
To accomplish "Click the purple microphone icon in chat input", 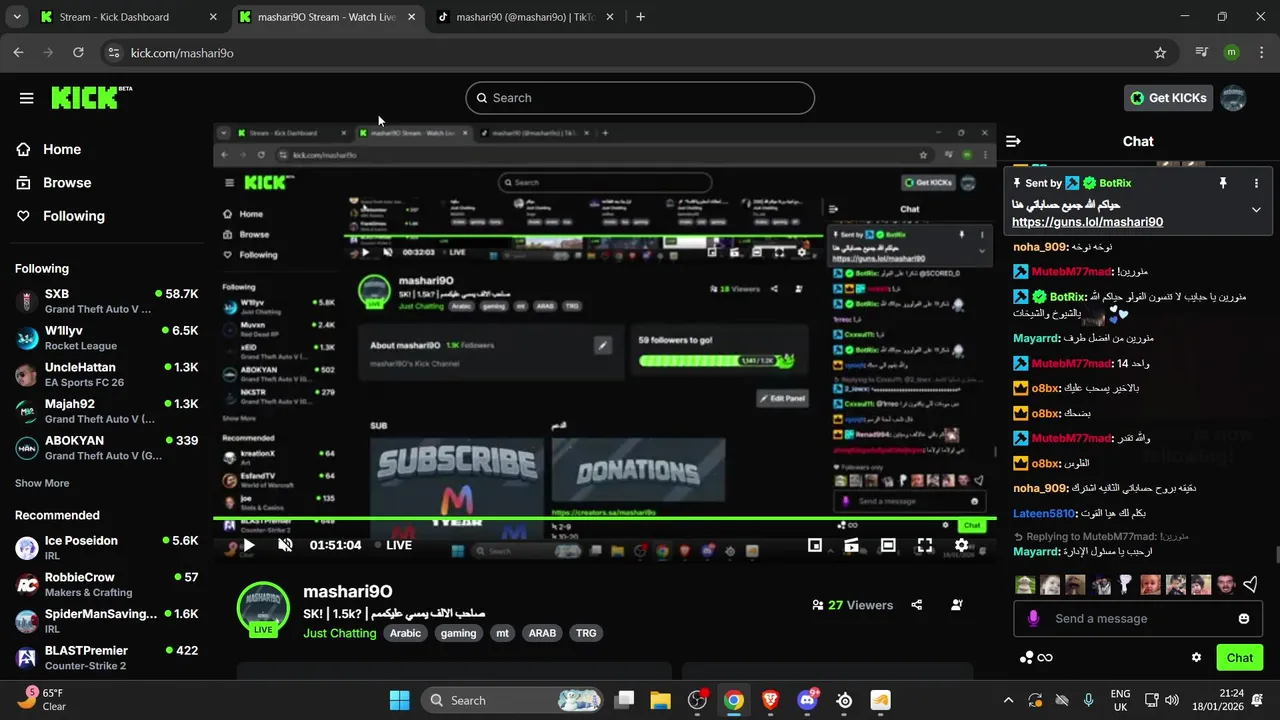I will [x=1033, y=618].
